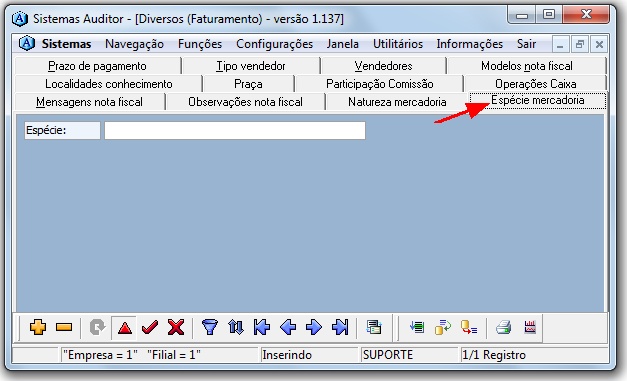The width and height of the screenshot is (627, 381).
Task: Jump to the last record
Action: pyautogui.click(x=340, y=327)
